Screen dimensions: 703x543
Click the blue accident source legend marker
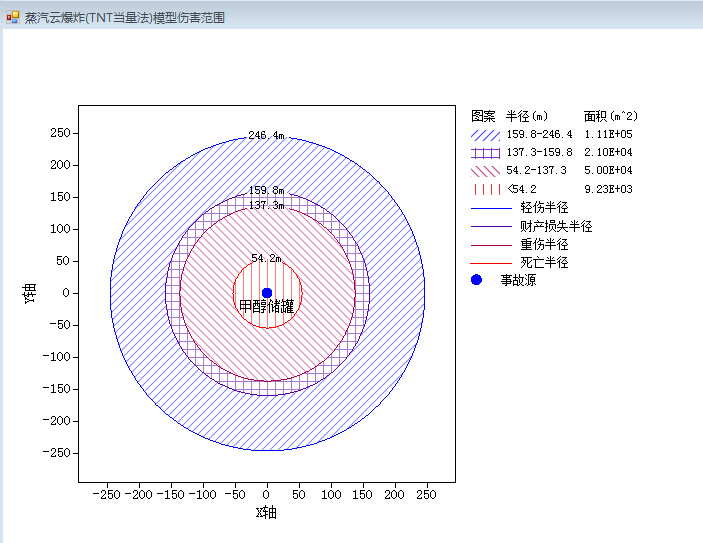pyautogui.click(x=476, y=280)
